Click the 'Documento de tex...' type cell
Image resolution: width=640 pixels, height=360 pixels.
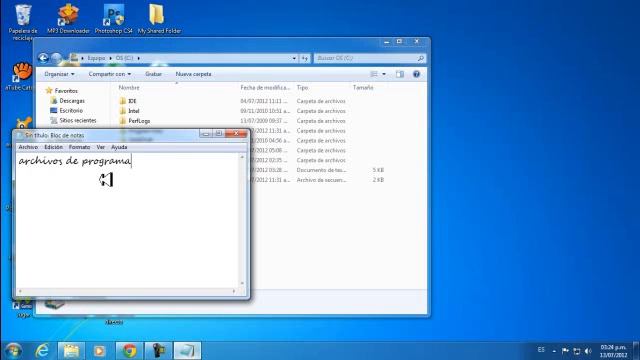coord(321,170)
